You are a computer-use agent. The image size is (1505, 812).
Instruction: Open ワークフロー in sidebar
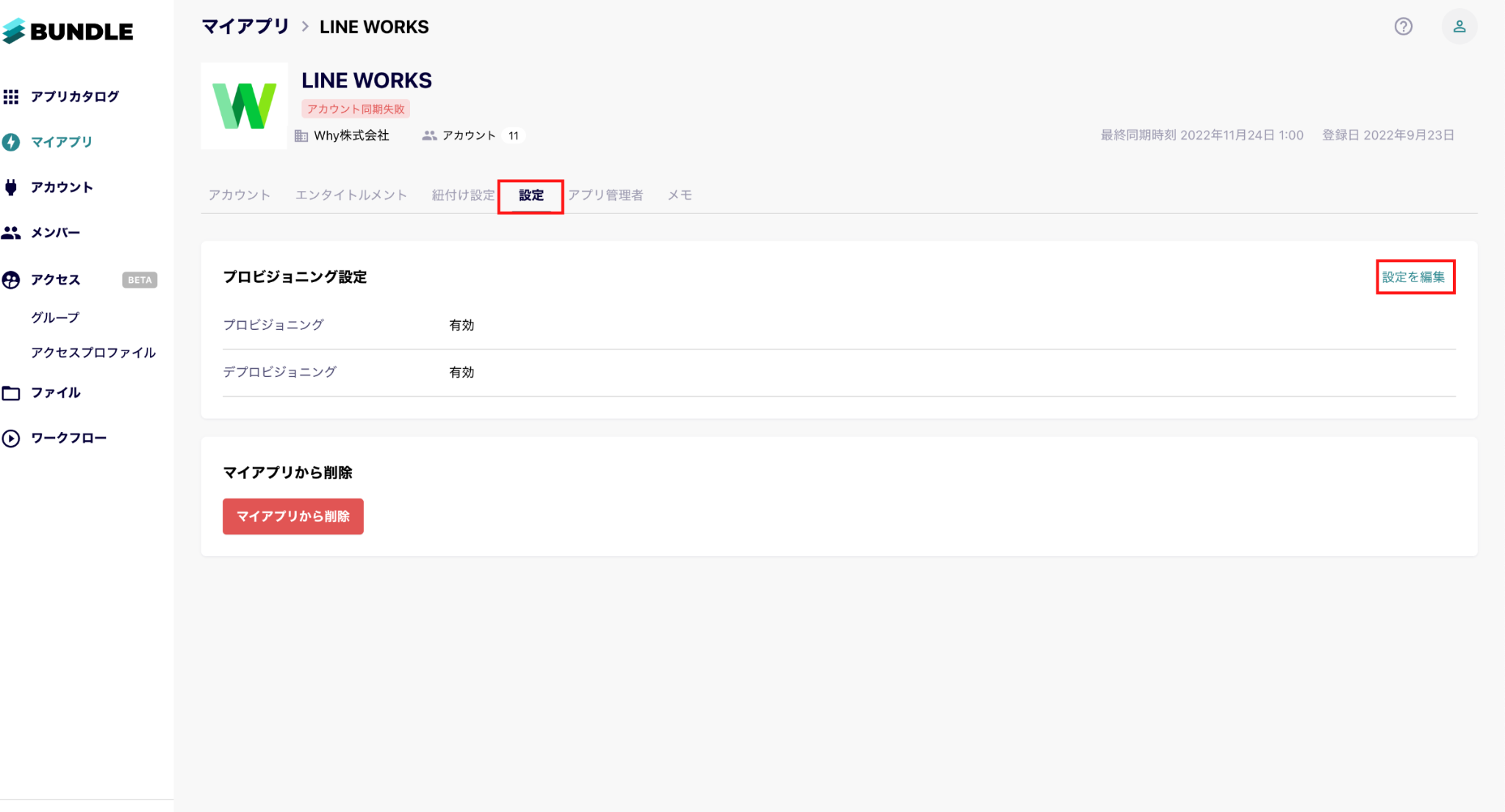coord(69,439)
